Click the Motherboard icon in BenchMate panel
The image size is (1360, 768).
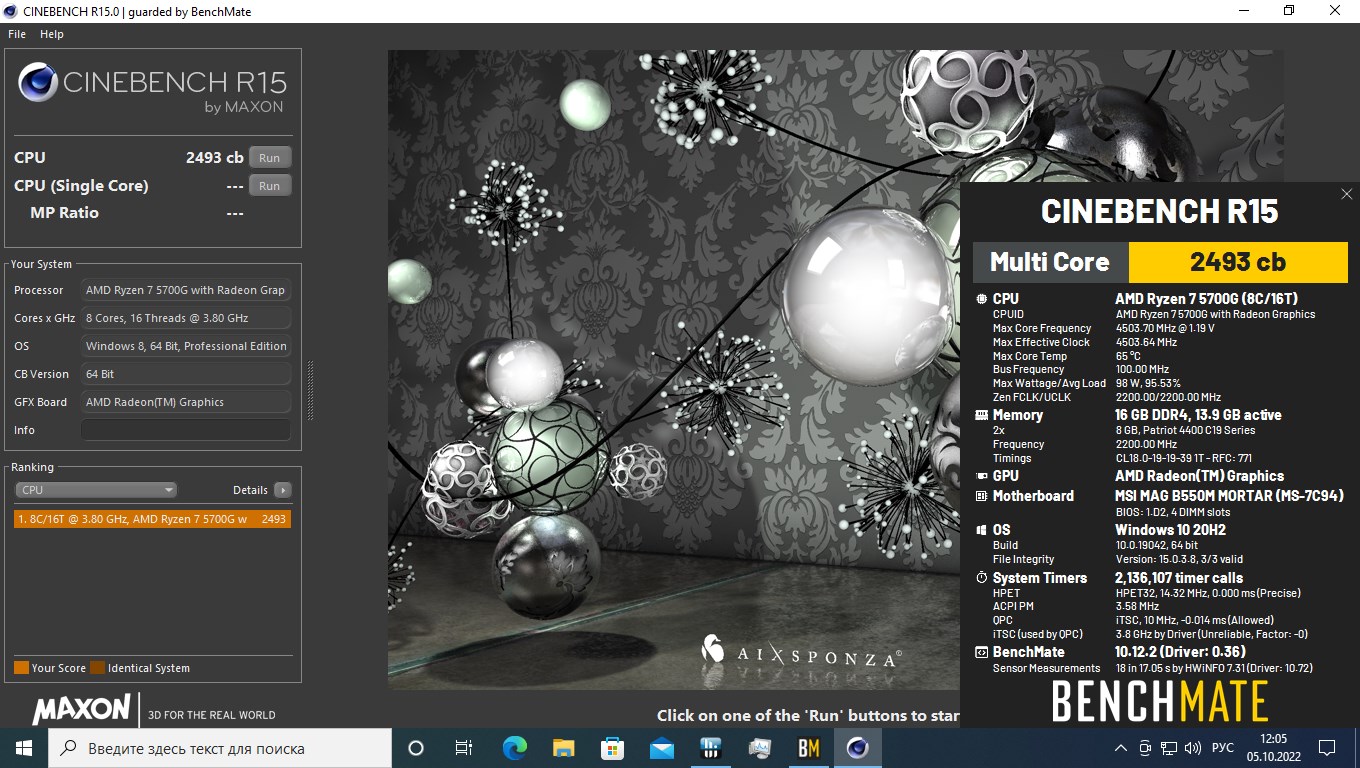tap(981, 496)
